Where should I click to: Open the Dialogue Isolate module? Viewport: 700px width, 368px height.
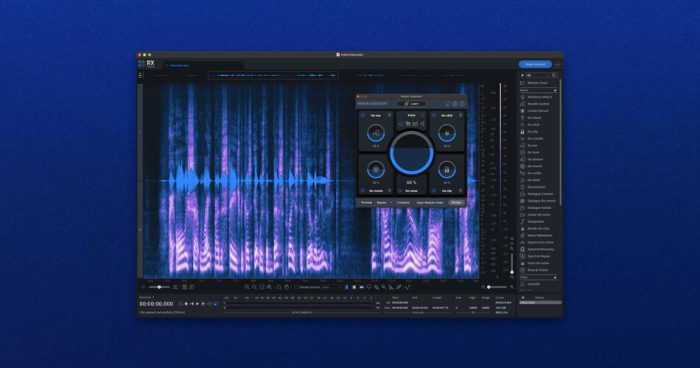[x=539, y=208]
